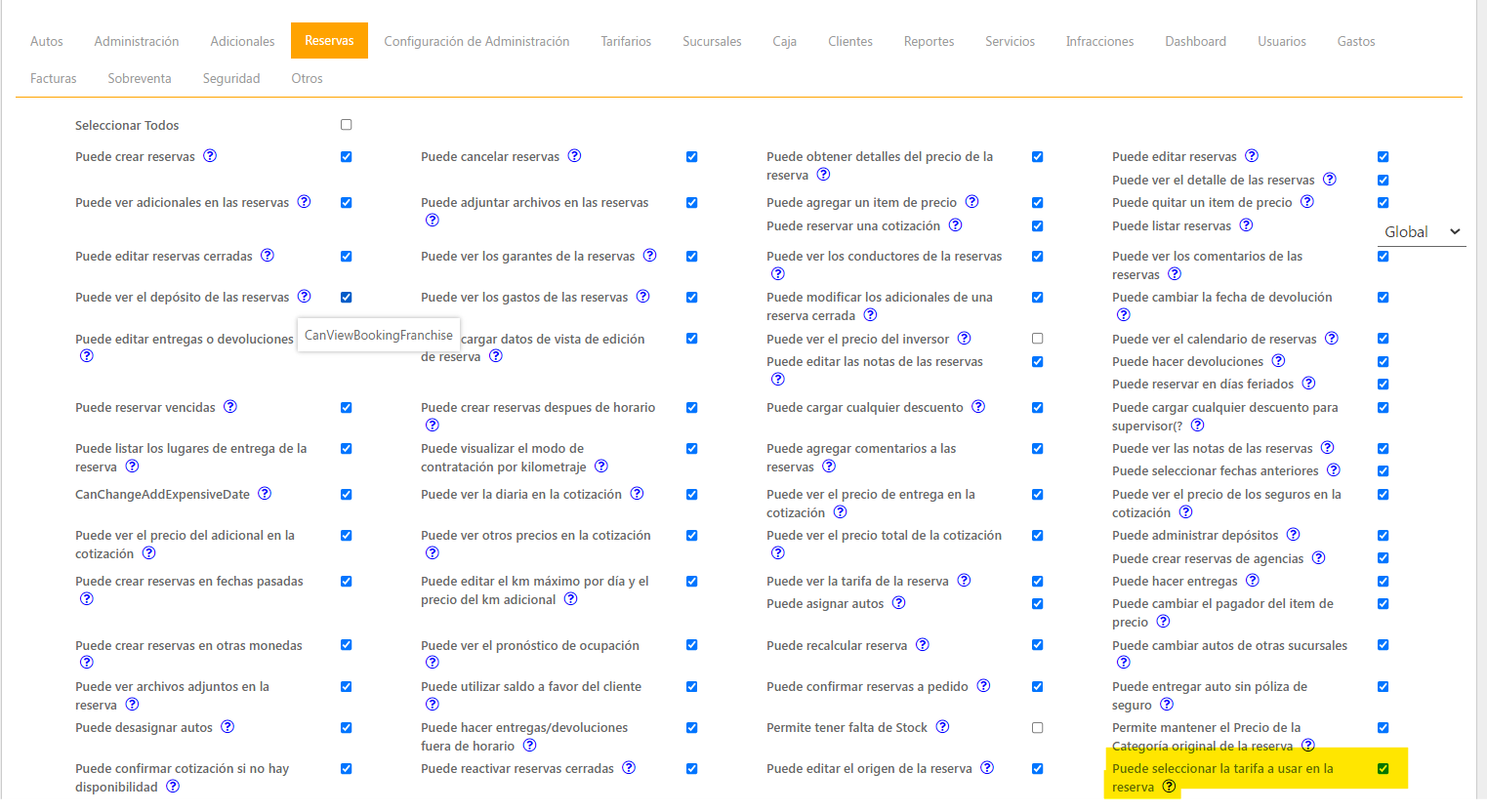The image size is (1487, 812).
Task: Click help icon beside Permite tener falta de Stock
Action: (x=942, y=727)
